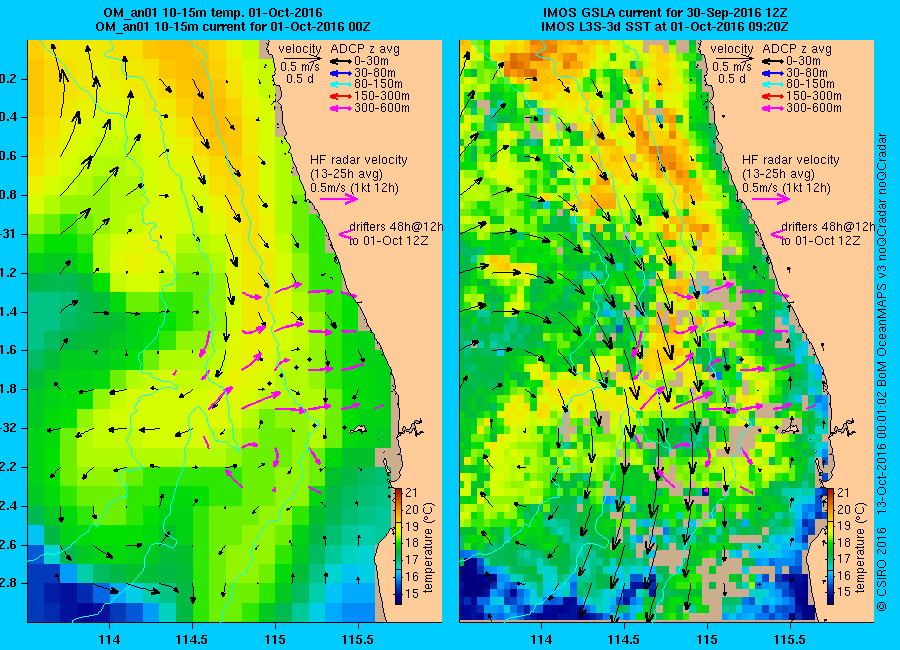The width and height of the screenshot is (900, 650).
Task: Click the magenta 300-600m legend arrow in left panel
Action: click(x=340, y=108)
